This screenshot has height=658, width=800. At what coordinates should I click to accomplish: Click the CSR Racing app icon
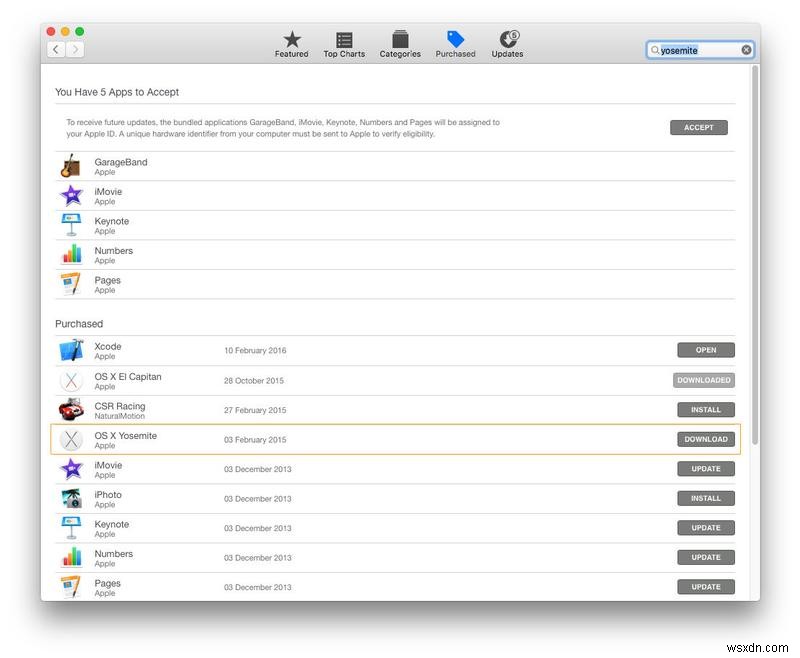pyautogui.click(x=71, y=409)
